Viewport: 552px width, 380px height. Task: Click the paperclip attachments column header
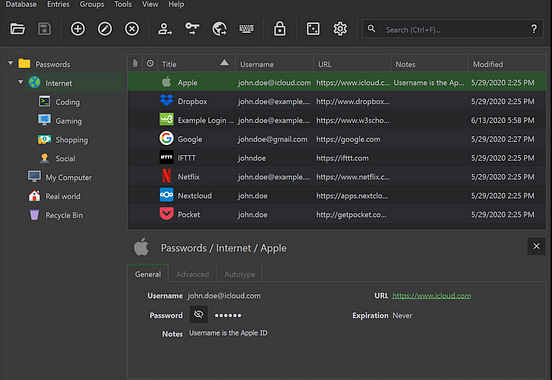click(135, 63)
